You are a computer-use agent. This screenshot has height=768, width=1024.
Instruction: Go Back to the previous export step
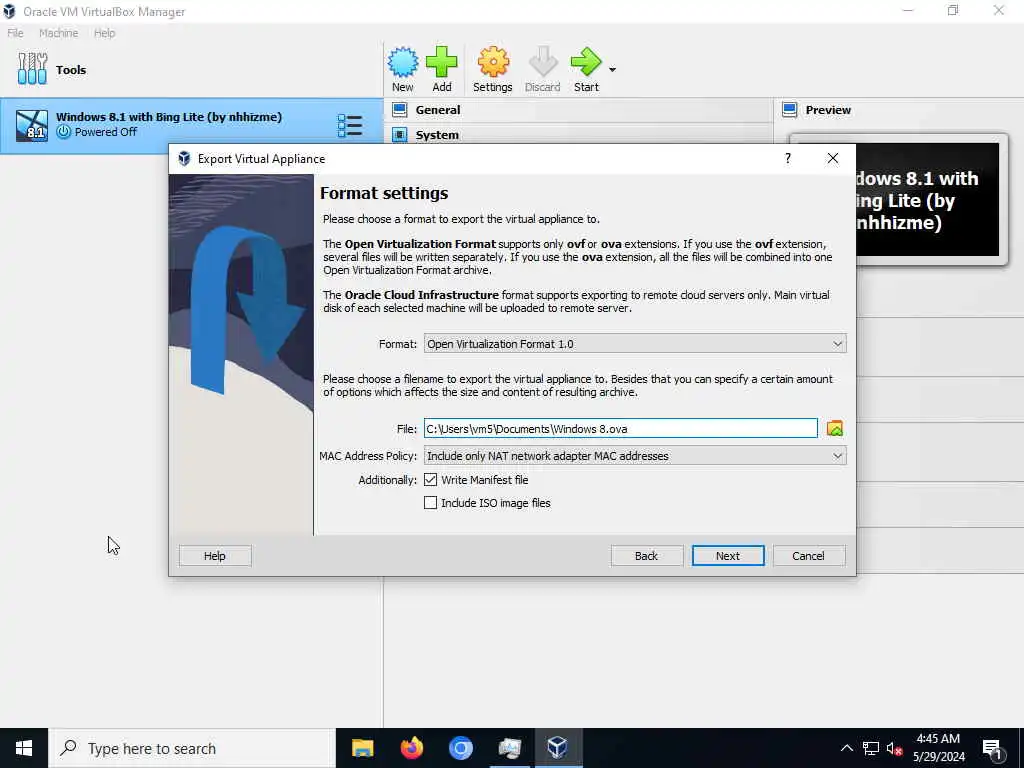pos(647,556)
